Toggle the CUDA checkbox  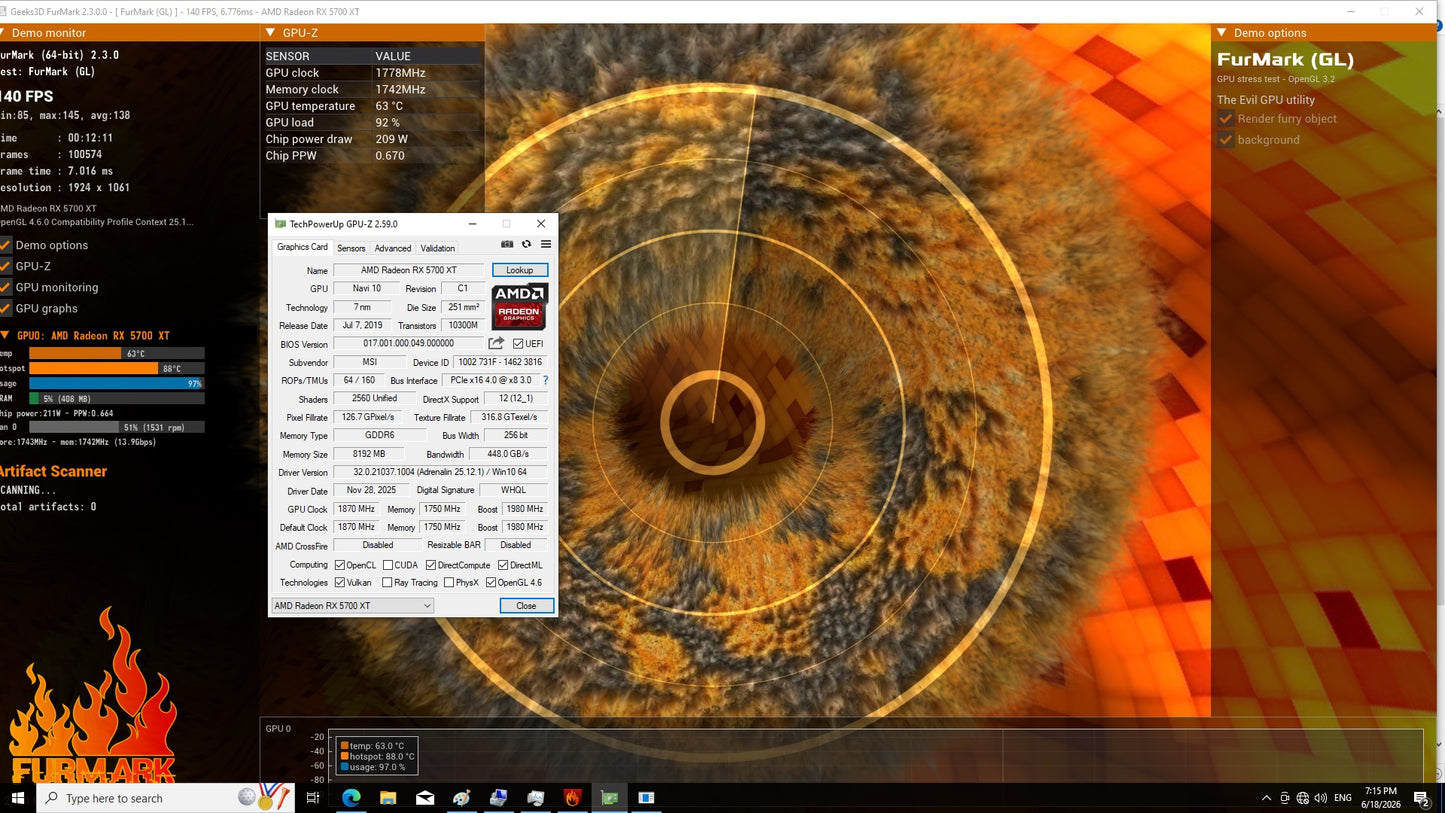[388, 565]
